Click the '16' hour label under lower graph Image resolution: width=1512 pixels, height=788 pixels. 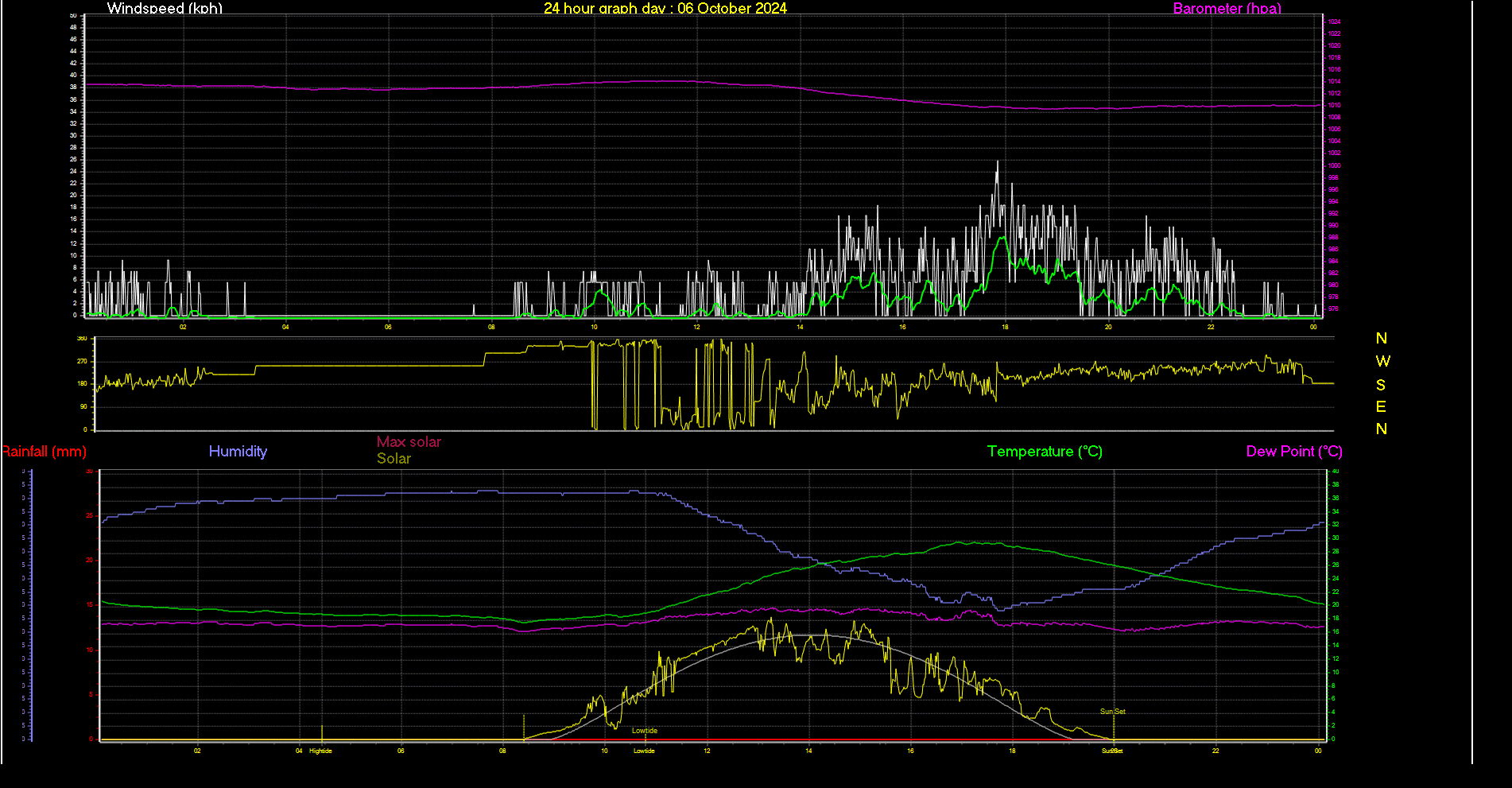click(x=910, y=751)
